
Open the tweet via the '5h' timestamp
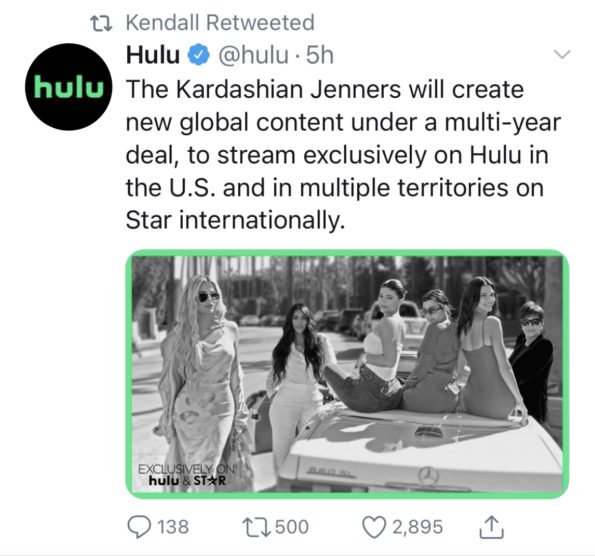(320, 55)
